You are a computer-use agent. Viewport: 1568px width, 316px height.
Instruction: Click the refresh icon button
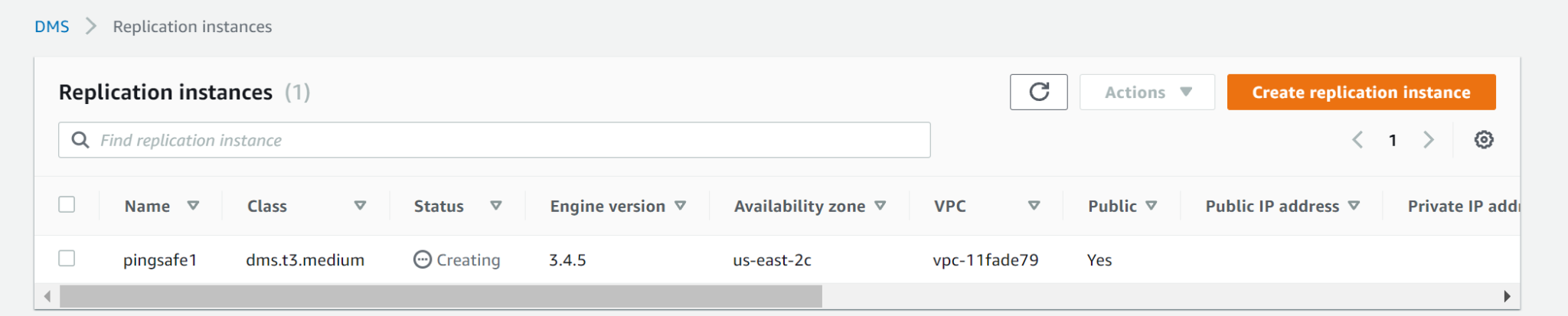point(1038,93)
